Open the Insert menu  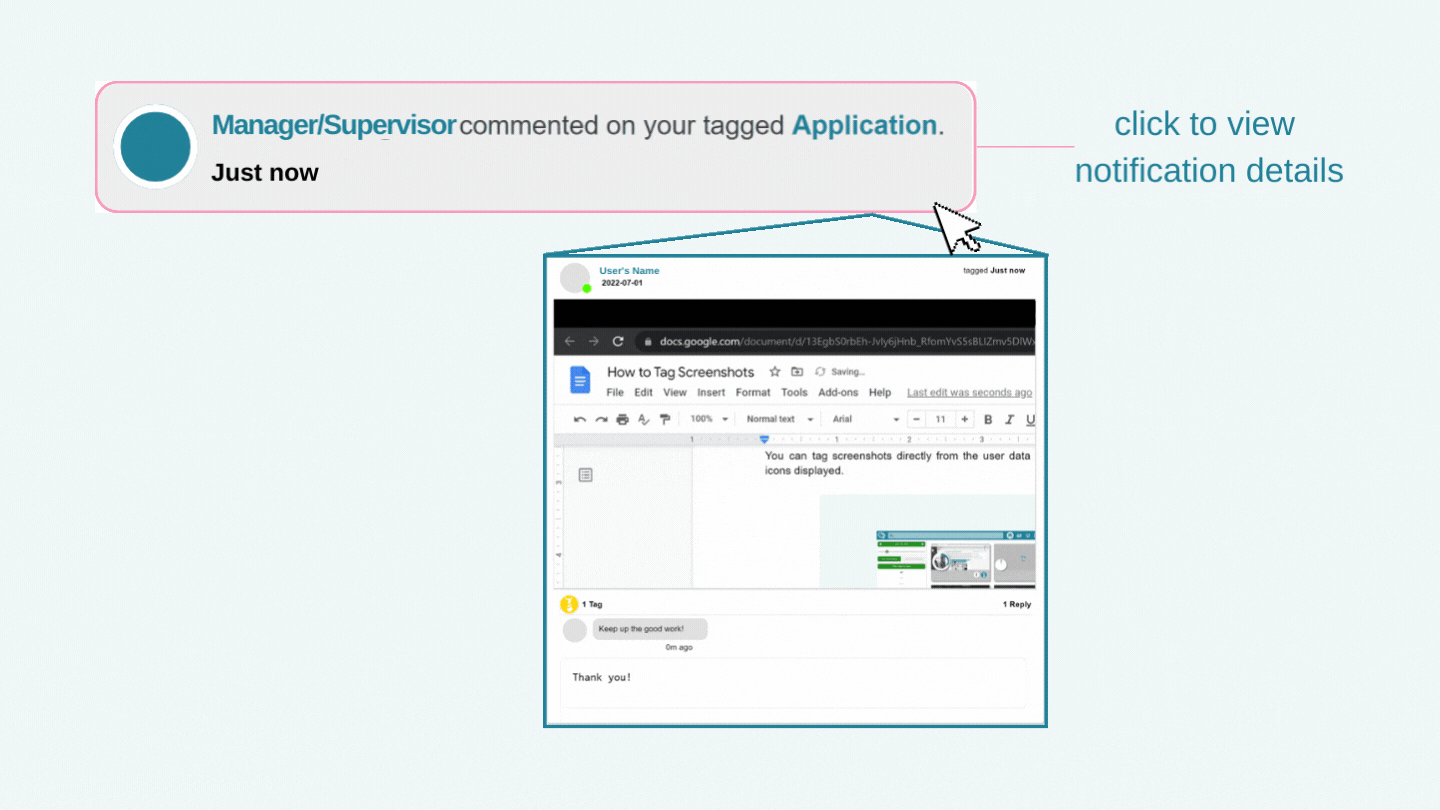(711, 393)
